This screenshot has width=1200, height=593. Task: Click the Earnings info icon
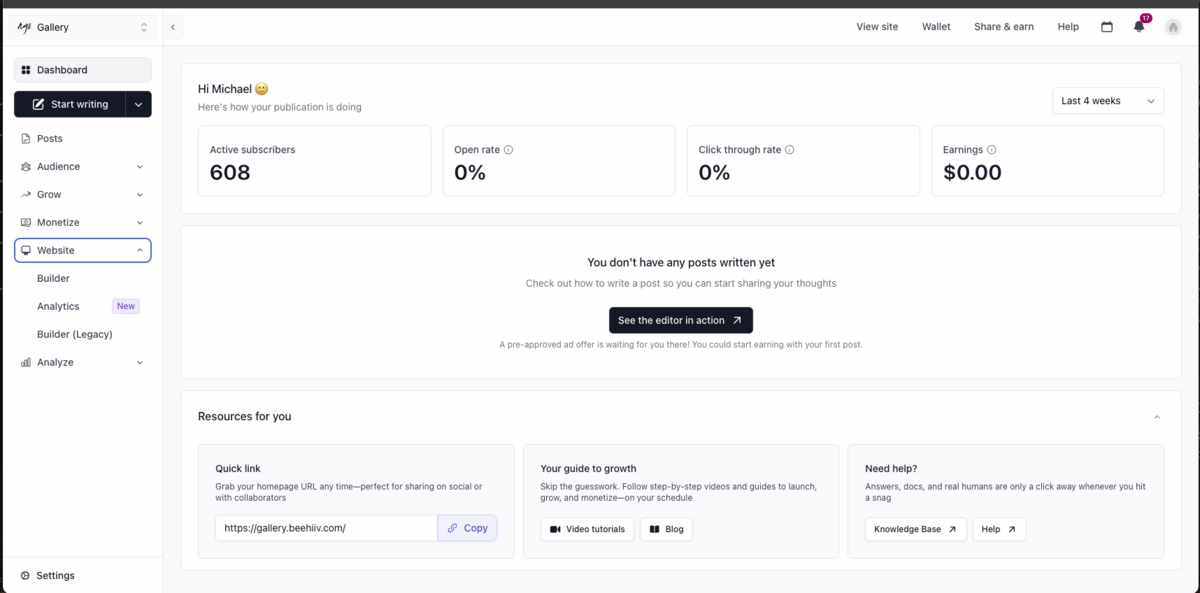(992, 150)
